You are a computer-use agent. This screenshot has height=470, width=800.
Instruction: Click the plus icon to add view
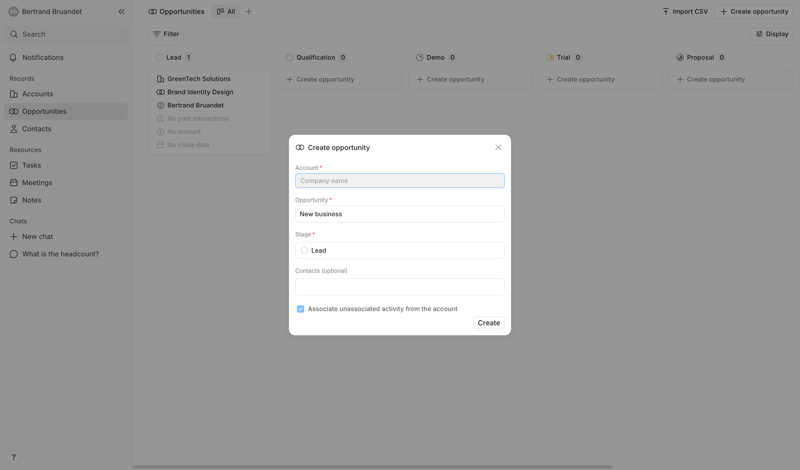(x=249, y=12)
